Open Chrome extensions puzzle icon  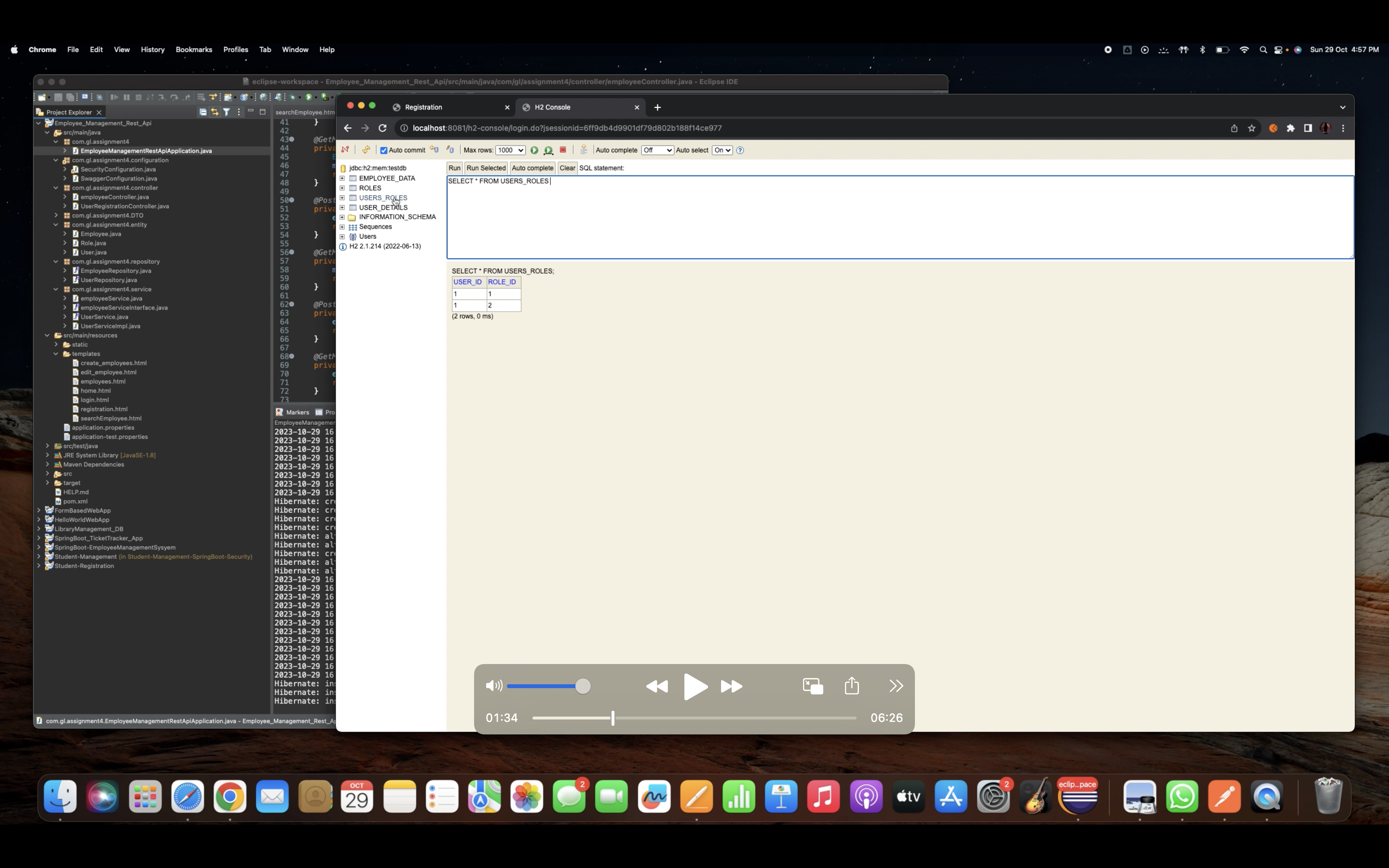click(x=1291, y=128)
